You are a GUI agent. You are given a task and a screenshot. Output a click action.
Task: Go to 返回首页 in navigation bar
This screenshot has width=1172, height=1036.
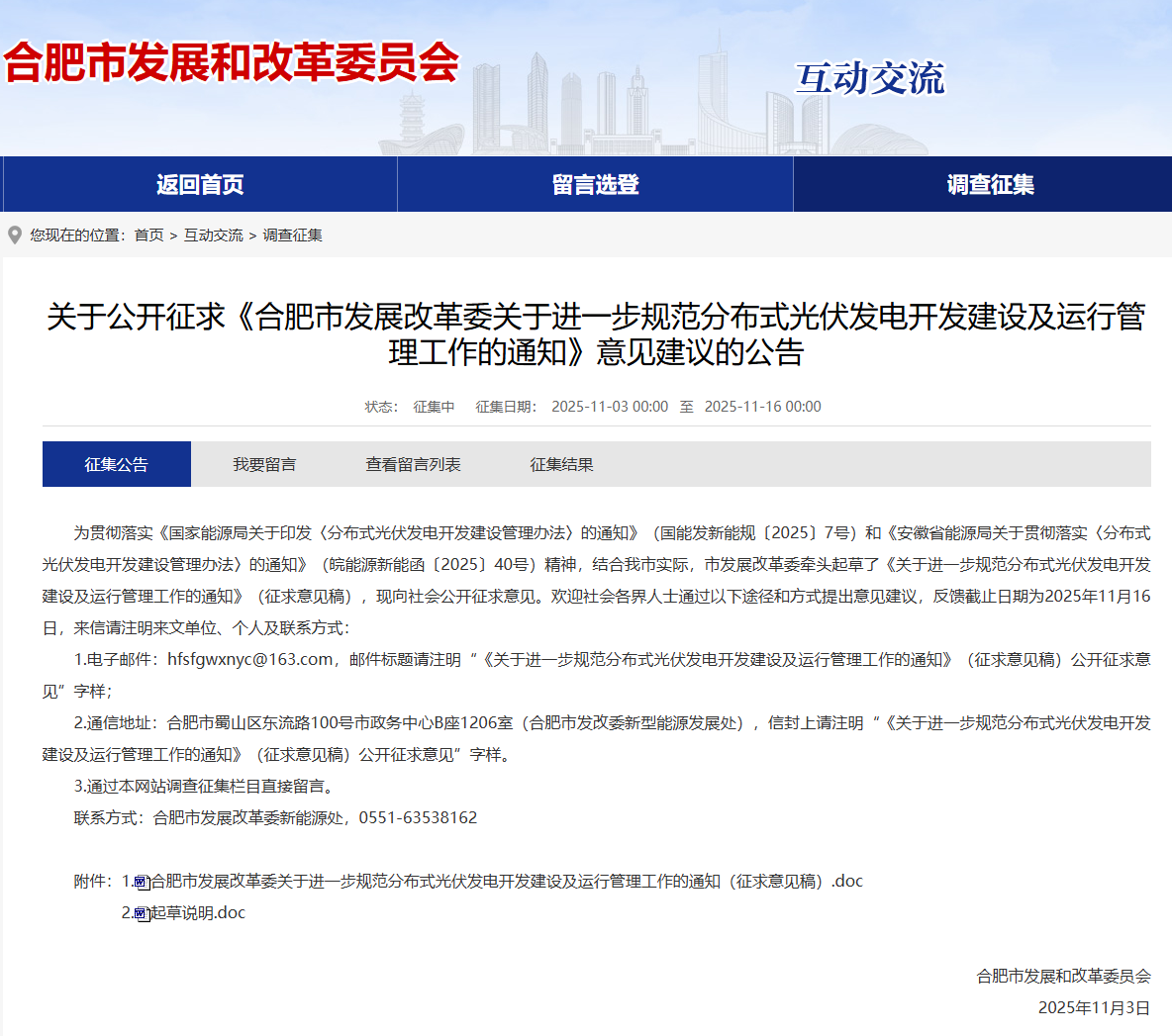tap(200, 184)
